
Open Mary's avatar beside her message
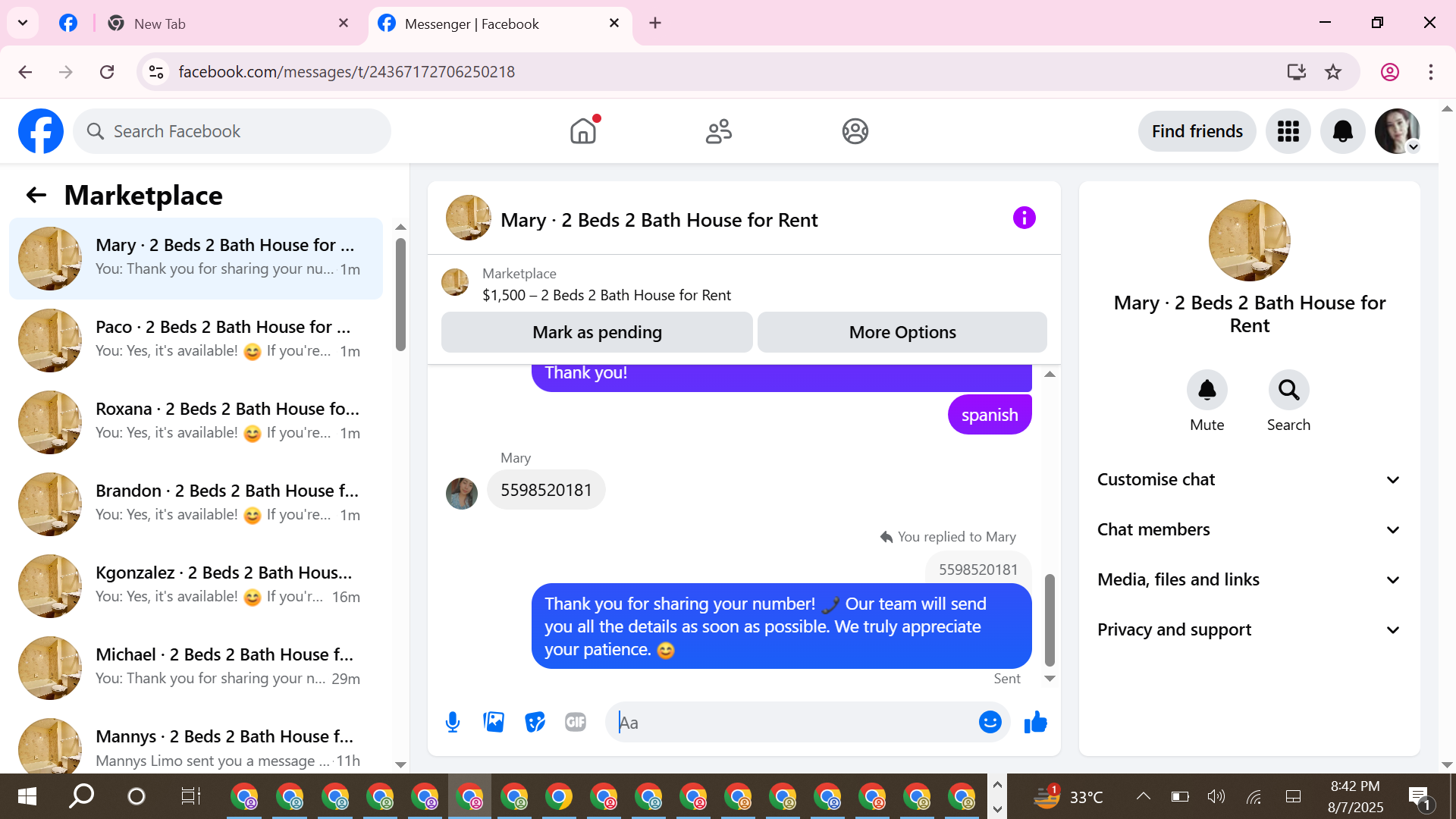(x=461, y=494)
